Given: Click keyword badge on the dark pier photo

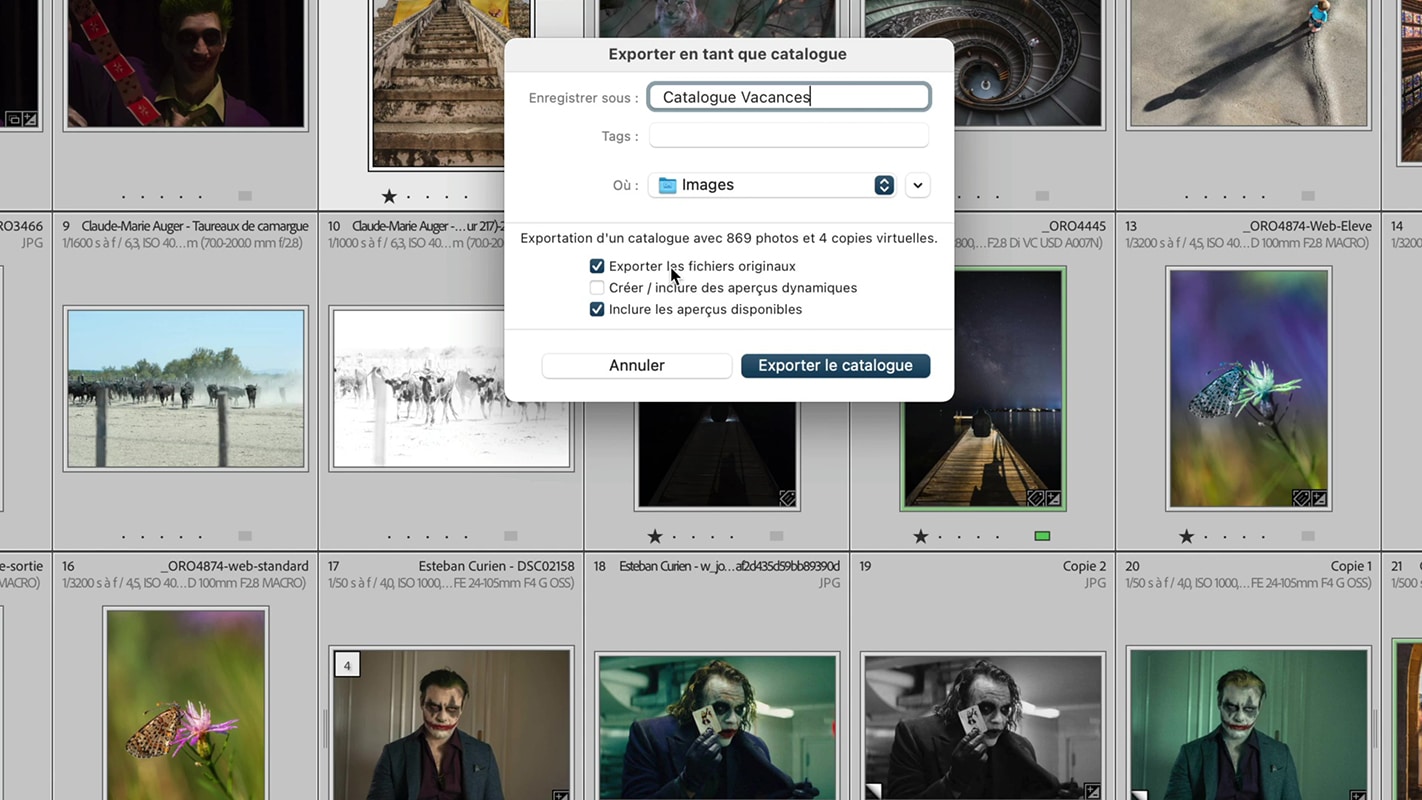Looking at the screenshot, I should click(787, 498).
